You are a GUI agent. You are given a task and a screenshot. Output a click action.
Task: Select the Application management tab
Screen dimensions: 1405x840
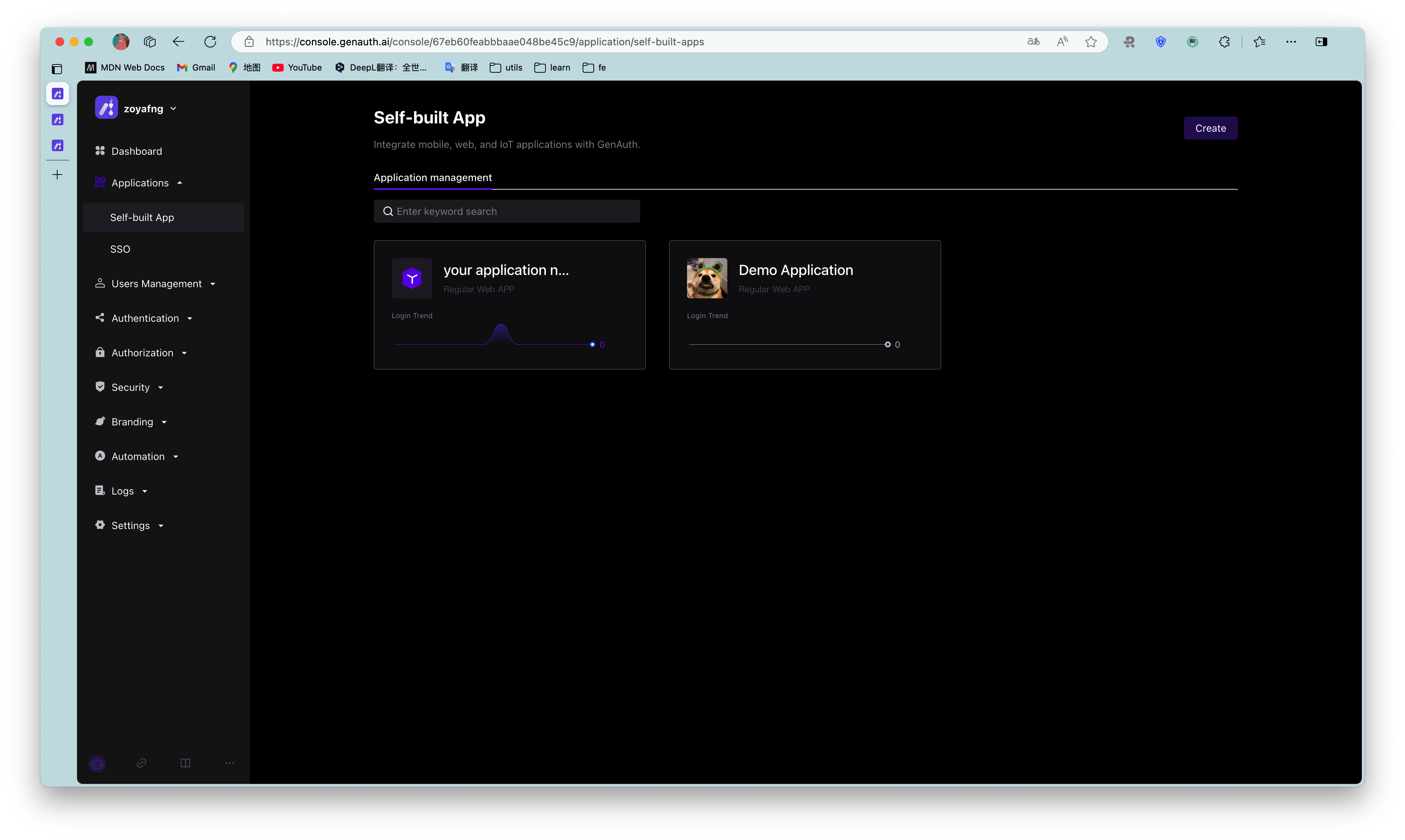click(x=433, y=178)
